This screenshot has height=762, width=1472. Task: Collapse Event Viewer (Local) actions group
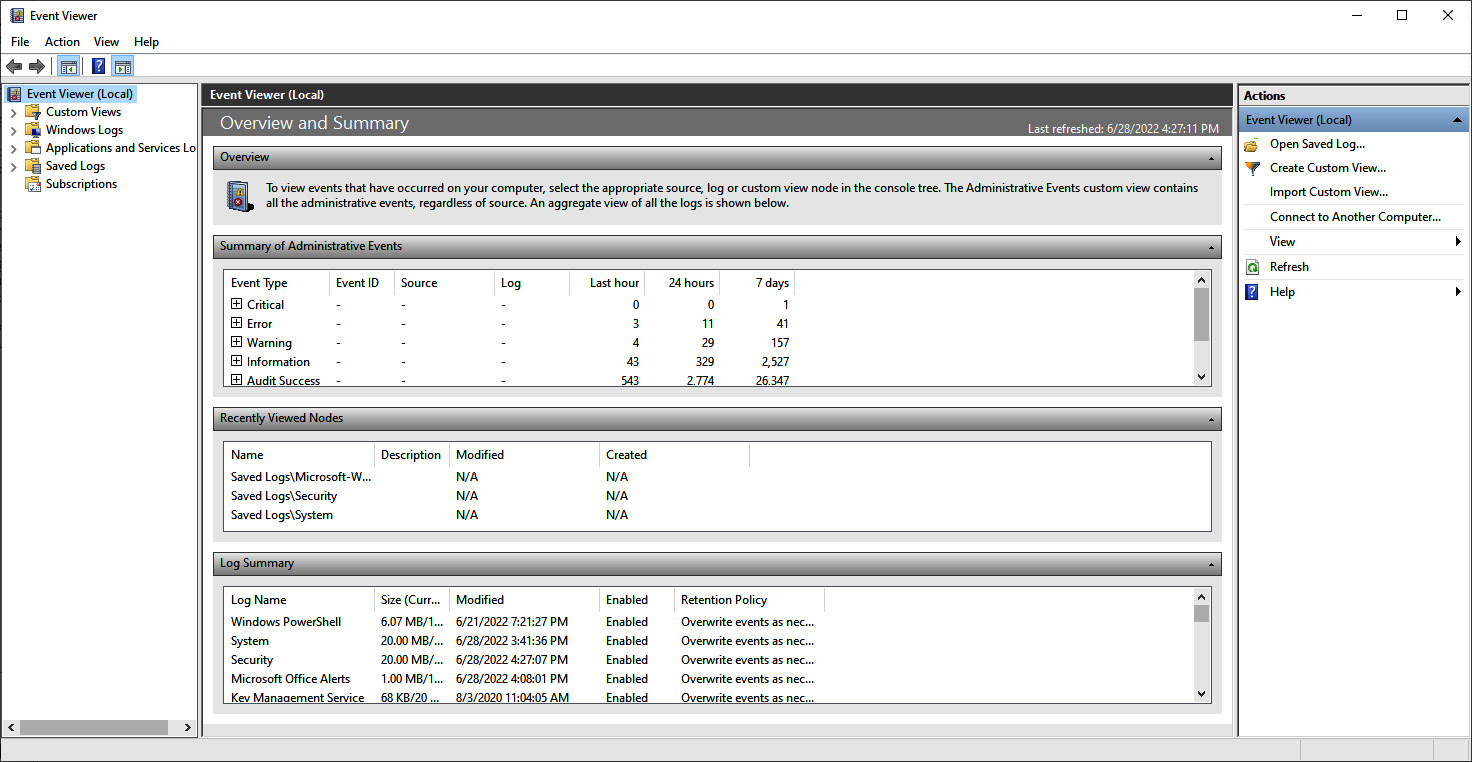(x=1458, y=120)
